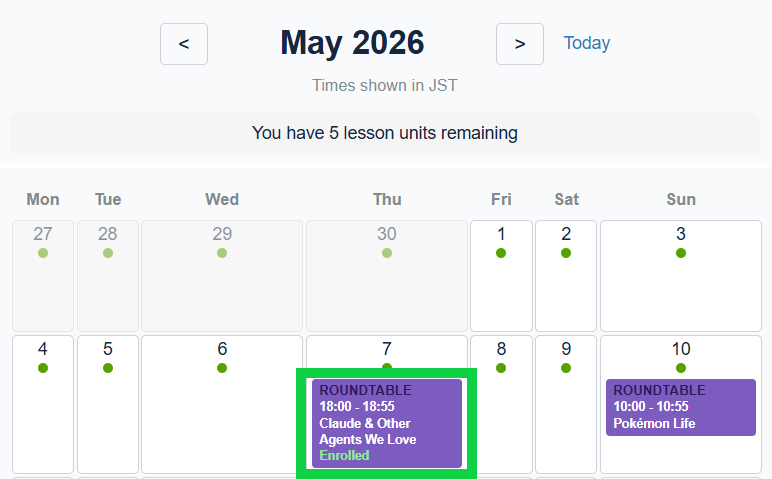Viewport: 772px width, 479px height.
Task: Go to the previous month
Action: point(184,44)
